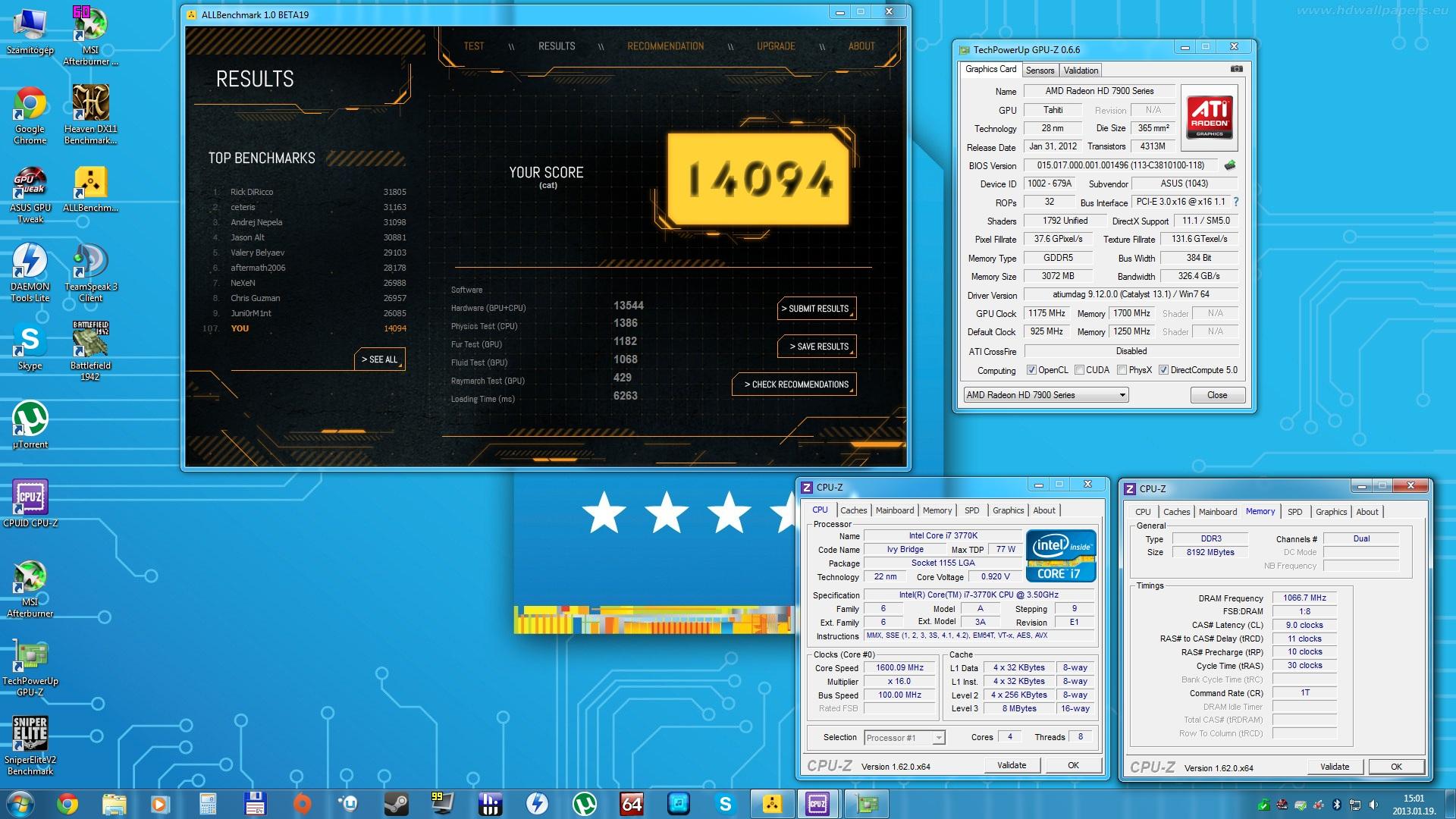This screenshot has height=819, width=1456.
Task: Open calculator from the taskbar
Action: tap(208, 804)
